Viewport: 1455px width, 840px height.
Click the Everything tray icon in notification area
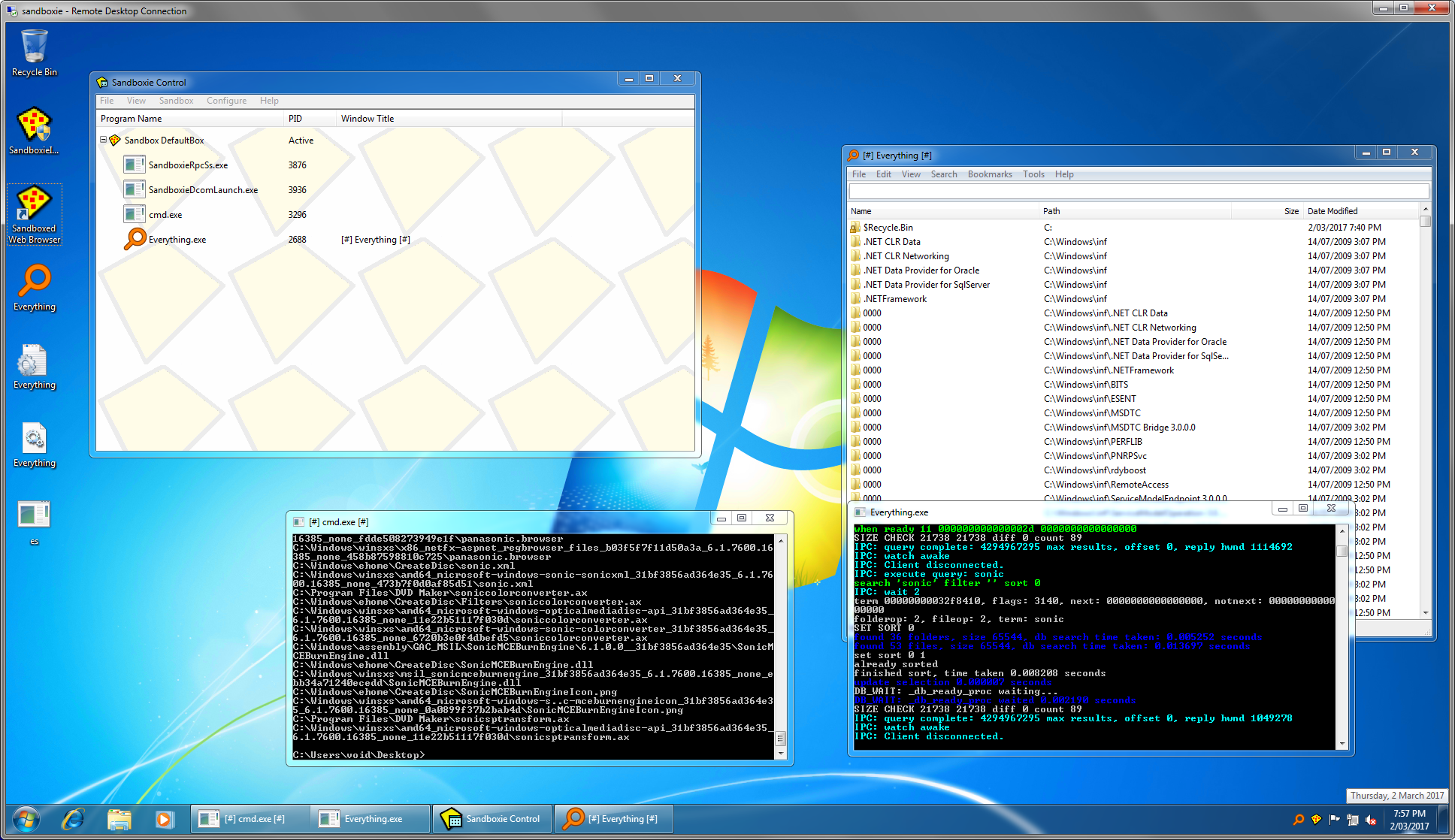pyautogui.click(x=1298, y=820)
